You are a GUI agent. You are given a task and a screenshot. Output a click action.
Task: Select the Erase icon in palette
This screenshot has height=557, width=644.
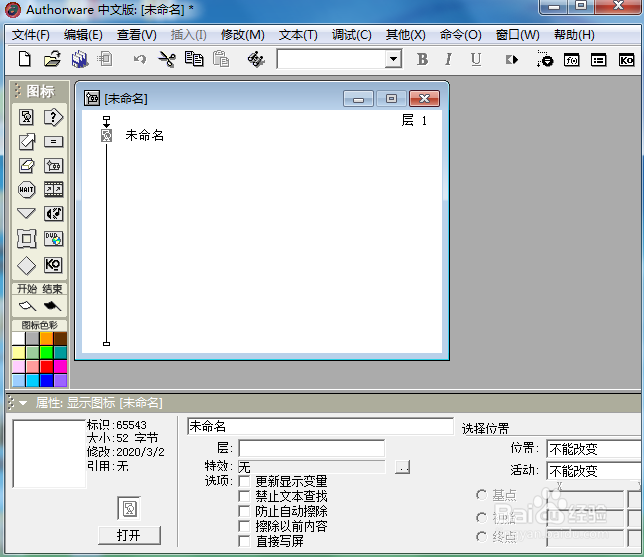coord(27,166)
